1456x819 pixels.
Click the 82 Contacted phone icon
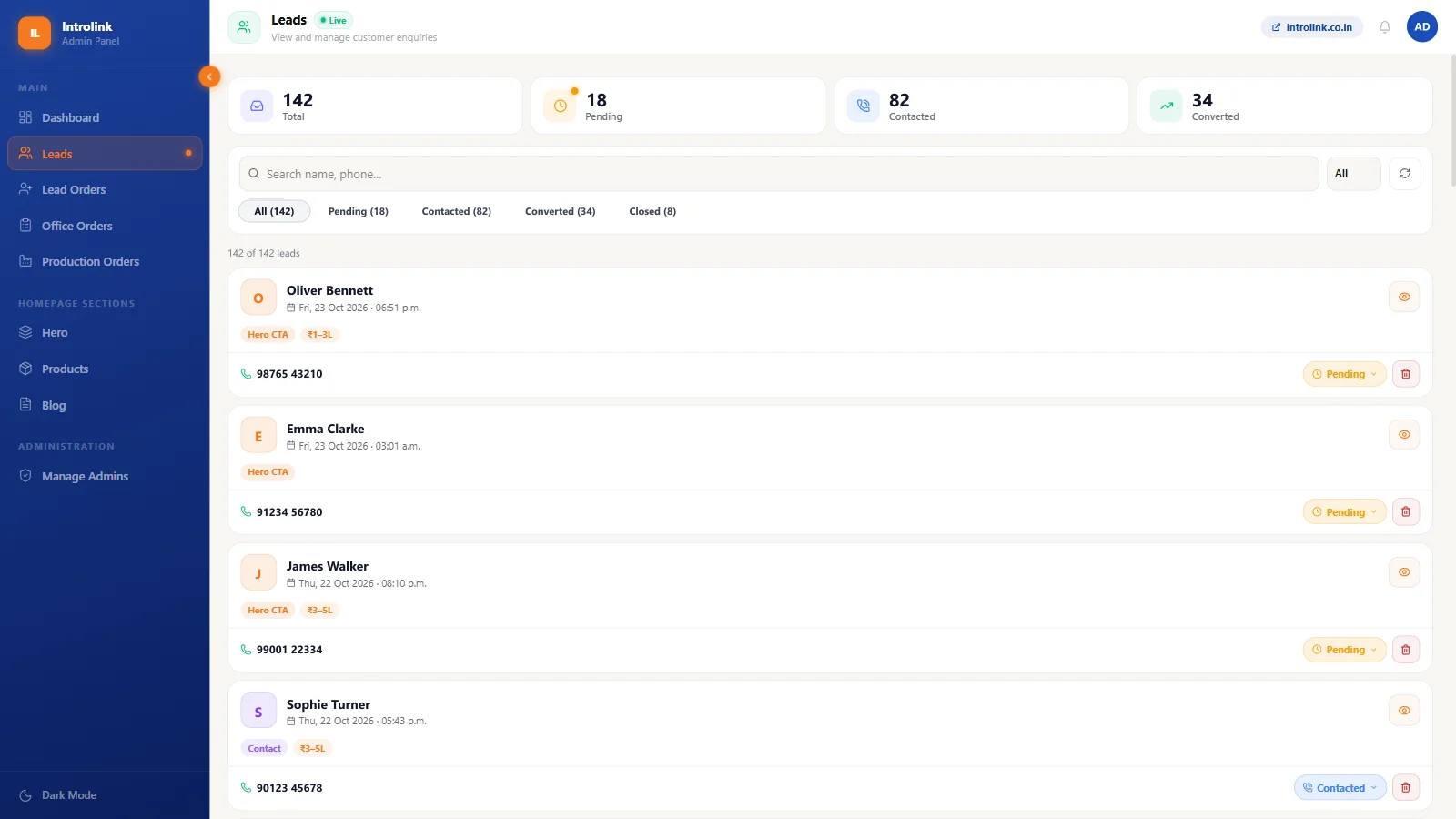pyautogui.click(x=863, y=106)
